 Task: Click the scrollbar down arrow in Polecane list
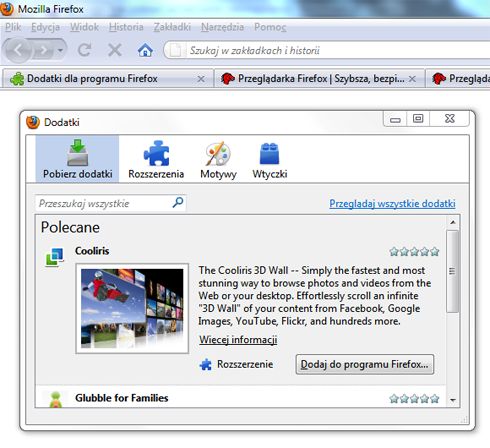tap(453, 400)
